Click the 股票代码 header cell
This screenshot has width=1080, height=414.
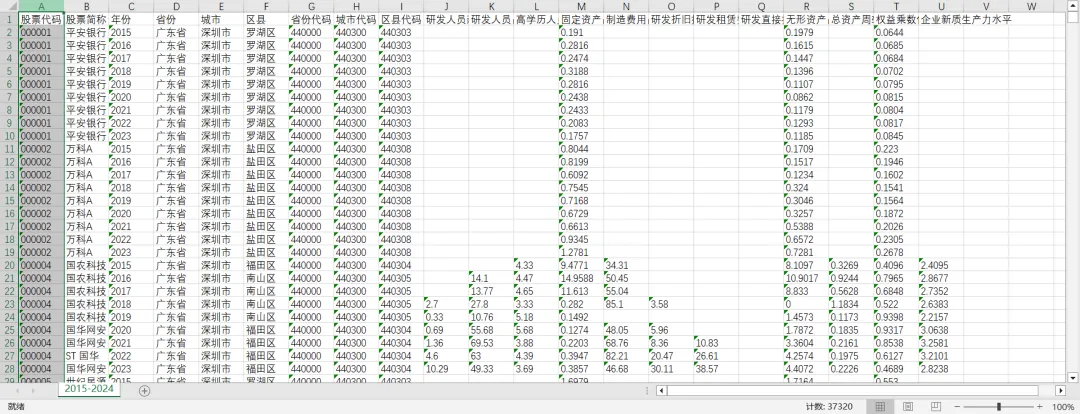(41, 19)
